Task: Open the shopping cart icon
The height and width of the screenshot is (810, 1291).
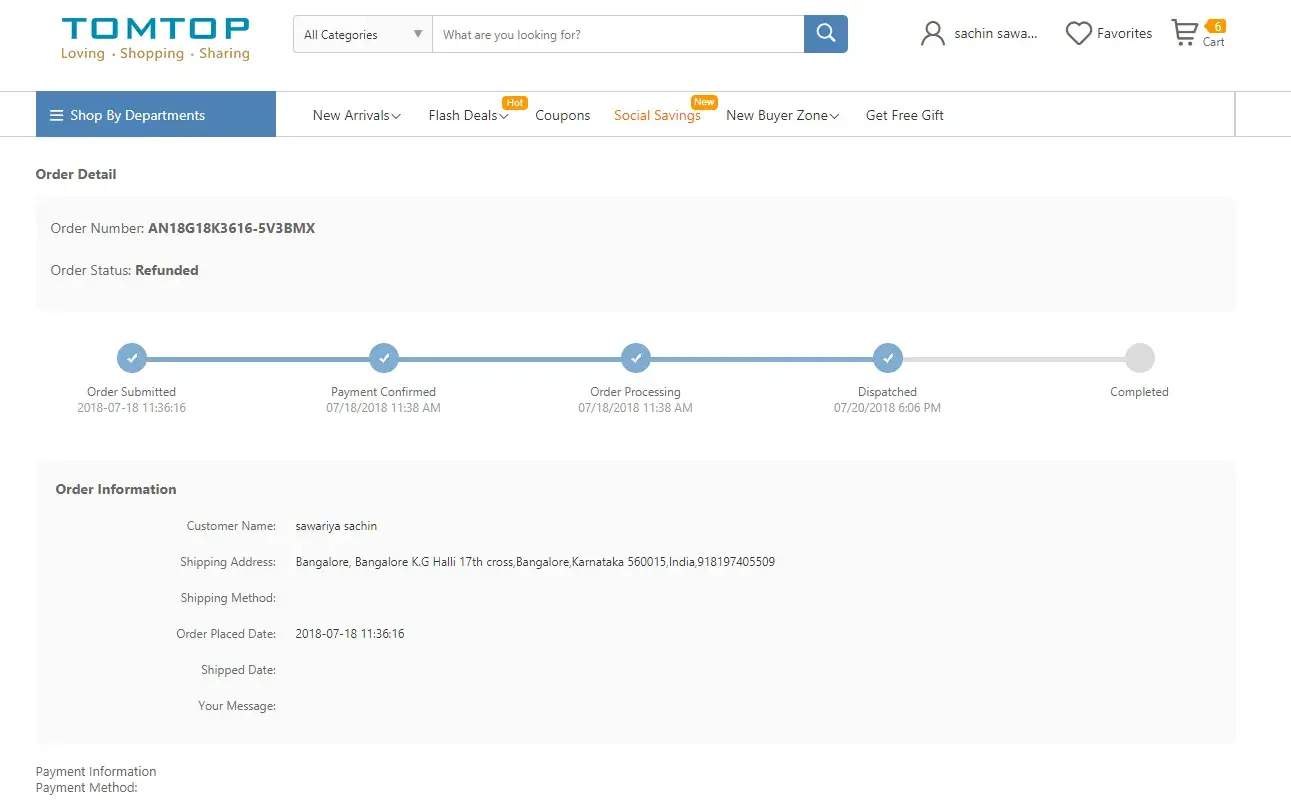Action: coord(1185,34)
